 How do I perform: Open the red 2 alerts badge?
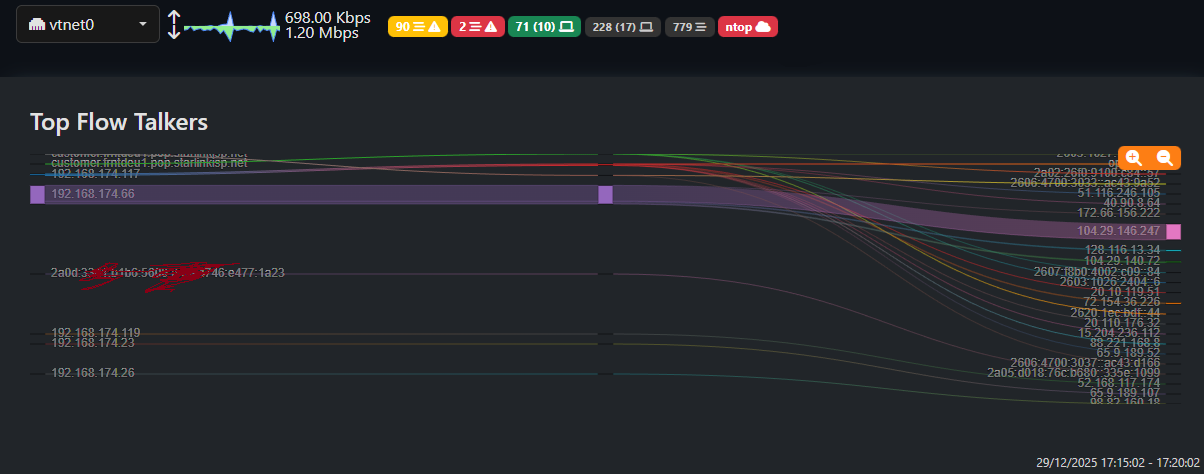(476, 27)
